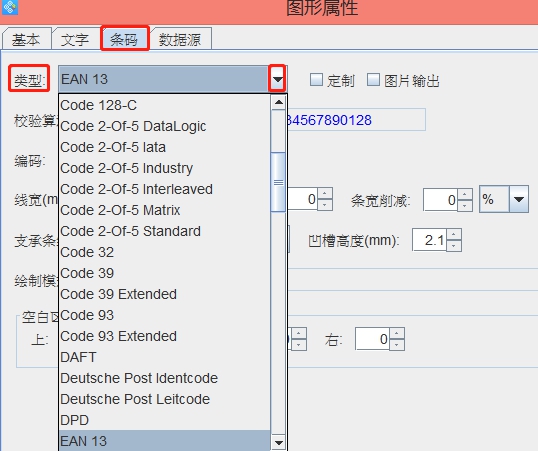
Task: Click scroll-down arrow of barcode type list
Action: (x=279, y=442)
